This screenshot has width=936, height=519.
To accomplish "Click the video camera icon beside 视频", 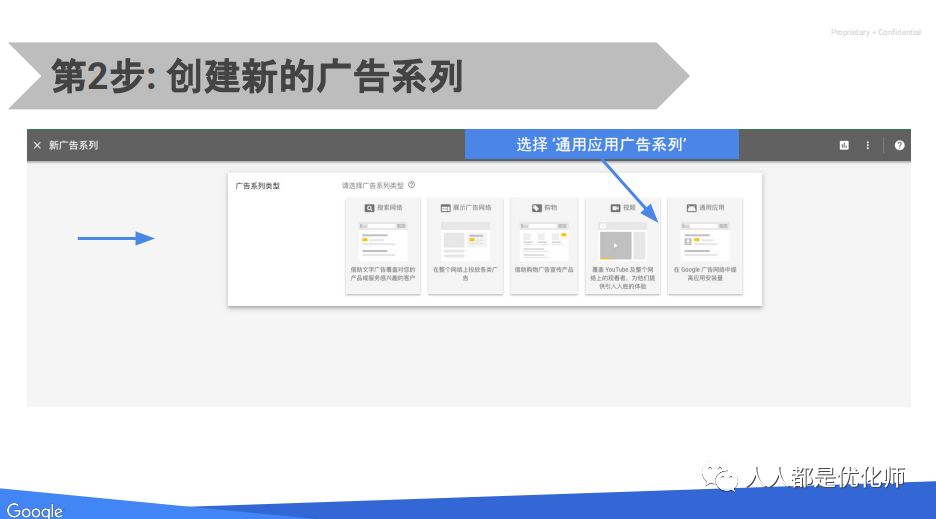I will click(615, 208).
